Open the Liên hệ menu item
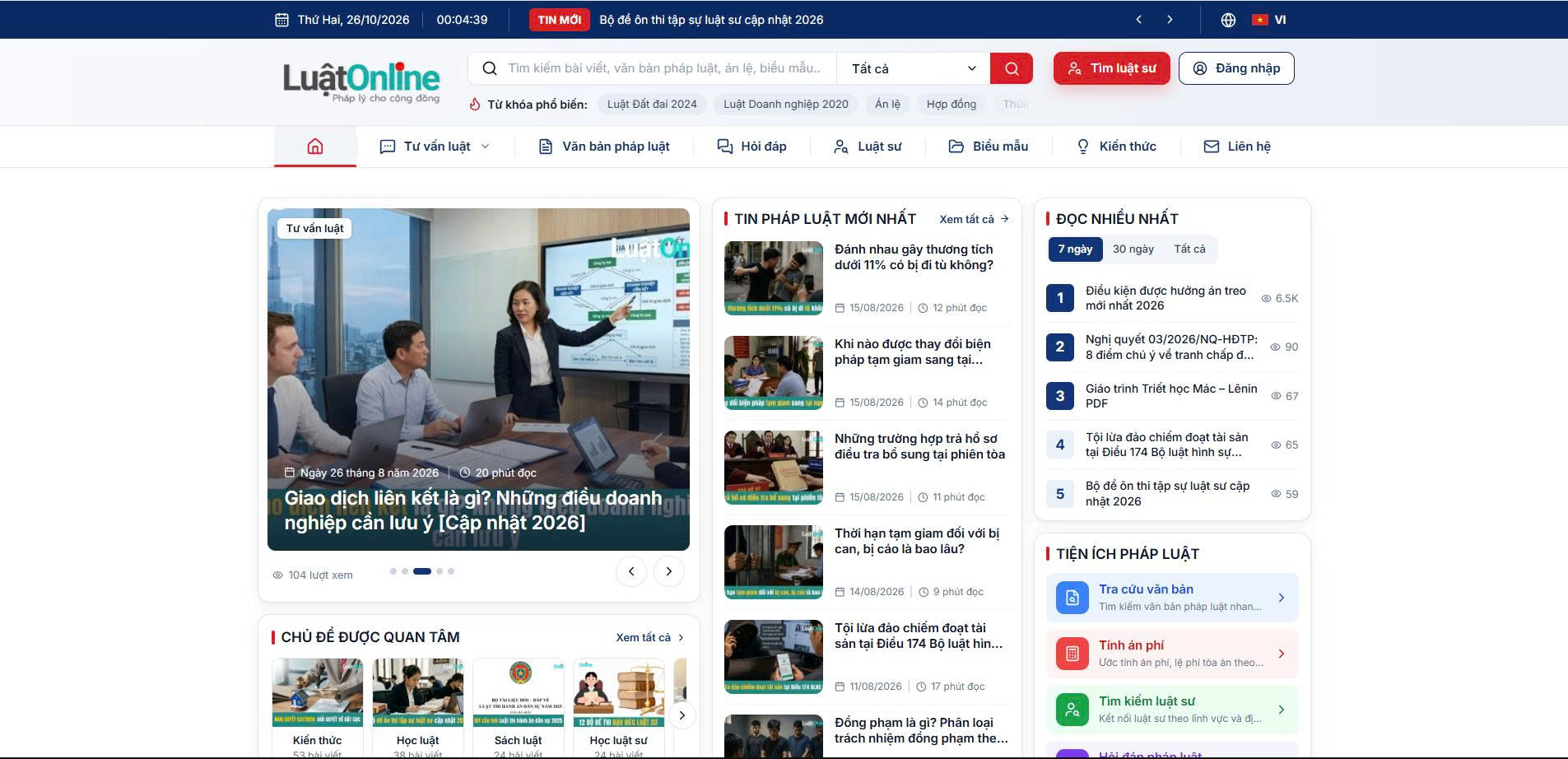This screenshot has height=759, width=1568. pyautogui.click(x=1237, y=147)
